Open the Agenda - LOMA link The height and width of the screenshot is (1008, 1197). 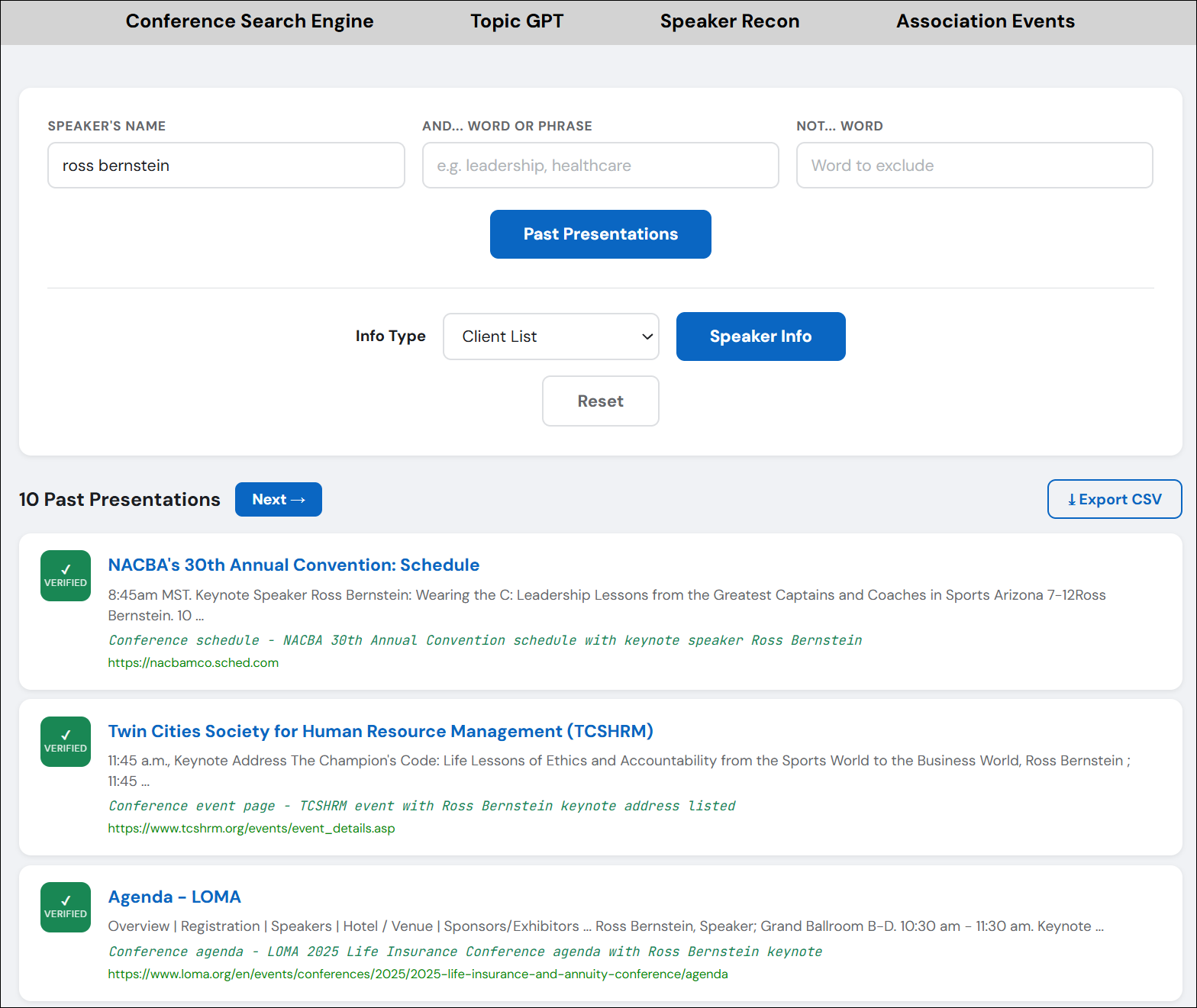pyautogui.click(x=175, y=897)
